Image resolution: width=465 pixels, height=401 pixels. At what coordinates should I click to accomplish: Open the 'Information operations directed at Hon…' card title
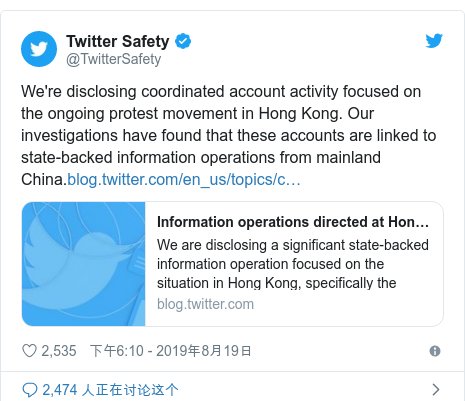click(293, 222)
